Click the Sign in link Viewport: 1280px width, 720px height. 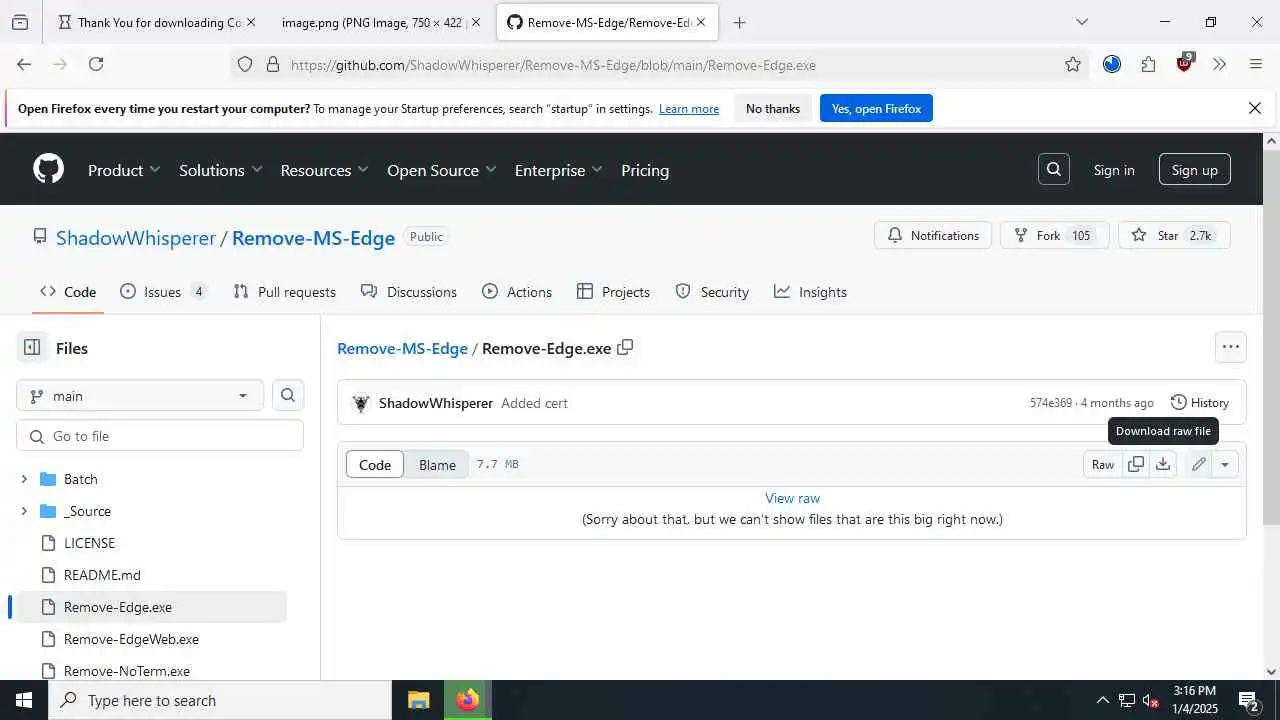1114,170
